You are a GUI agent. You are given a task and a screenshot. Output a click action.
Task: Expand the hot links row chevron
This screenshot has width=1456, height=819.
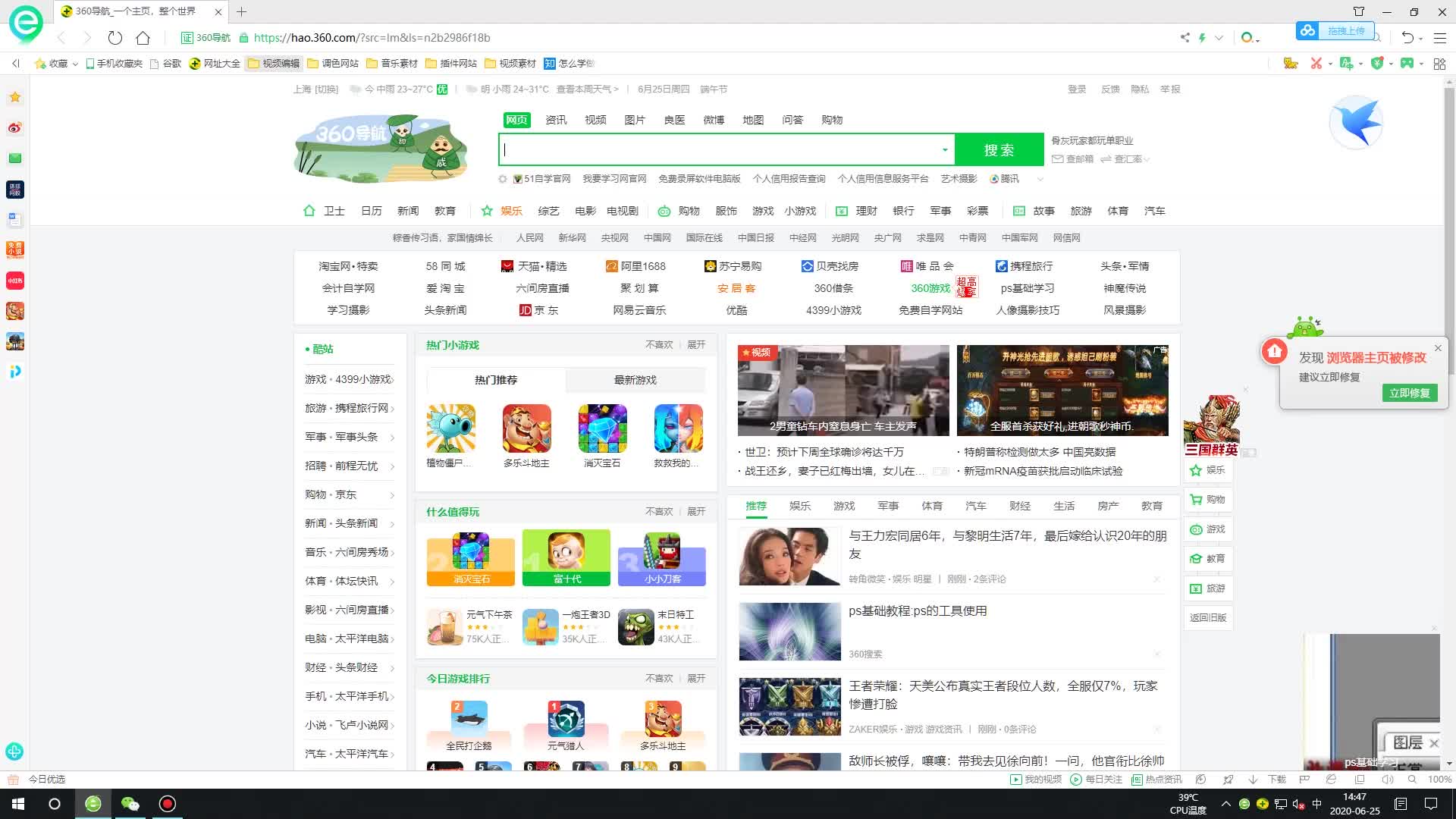(x=1040, y=179)
